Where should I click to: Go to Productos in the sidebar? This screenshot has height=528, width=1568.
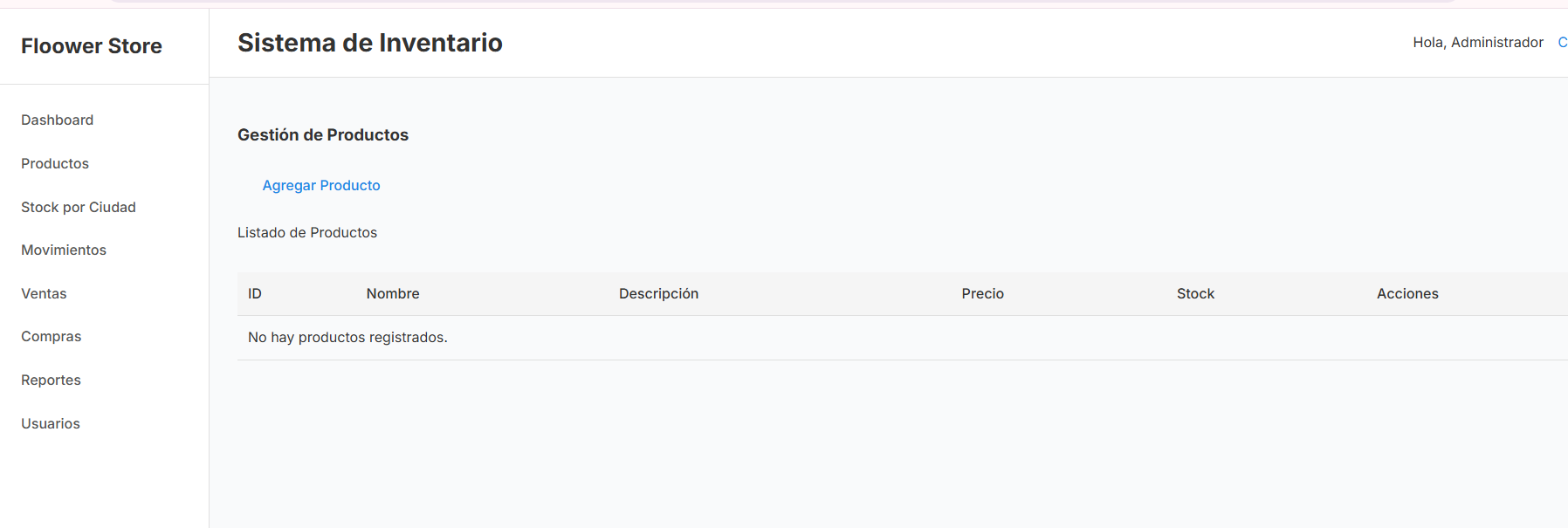tap(55, 164)
